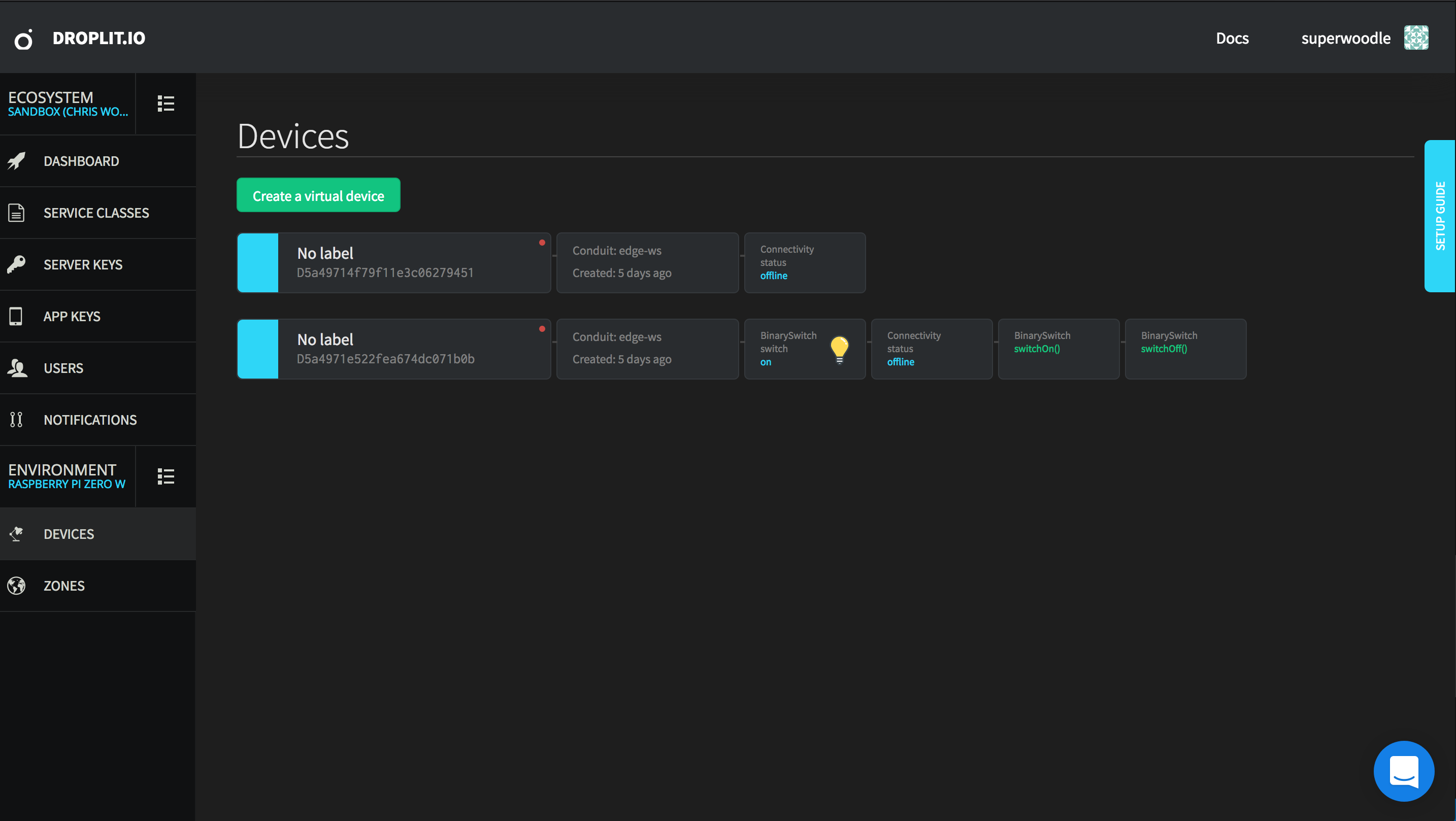Image resolution: width=1456 pixels, height=821 pixels.
Task: Click second device's Connectivity status offline card
Action: point(932,349)
